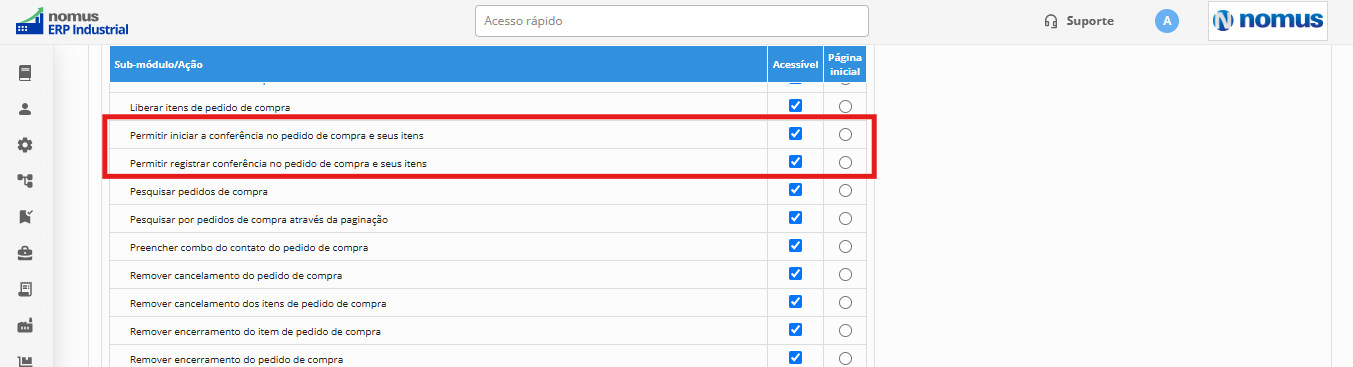Click the Nomus logo at top right
Viewport: 1353px width, 367px height.
[x=1268, y=21]
